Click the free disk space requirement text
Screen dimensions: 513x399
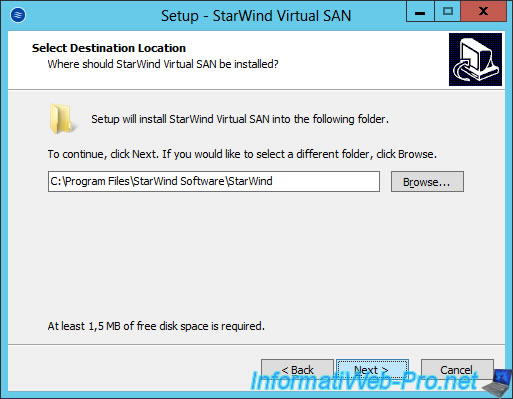(156, 326)
